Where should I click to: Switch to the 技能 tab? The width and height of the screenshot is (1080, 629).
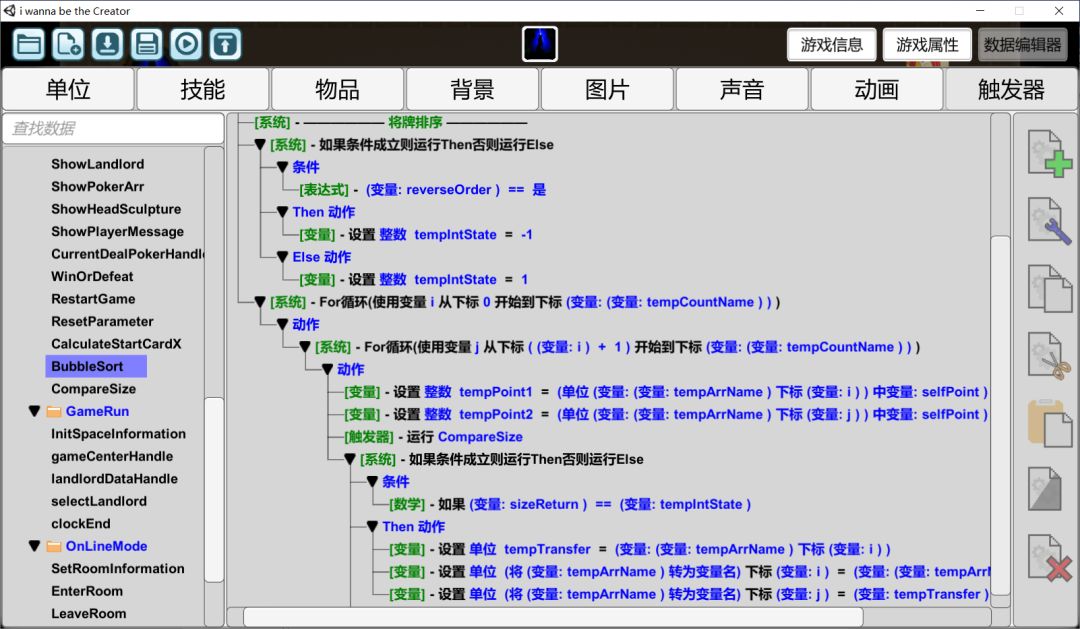click(203, 90)
